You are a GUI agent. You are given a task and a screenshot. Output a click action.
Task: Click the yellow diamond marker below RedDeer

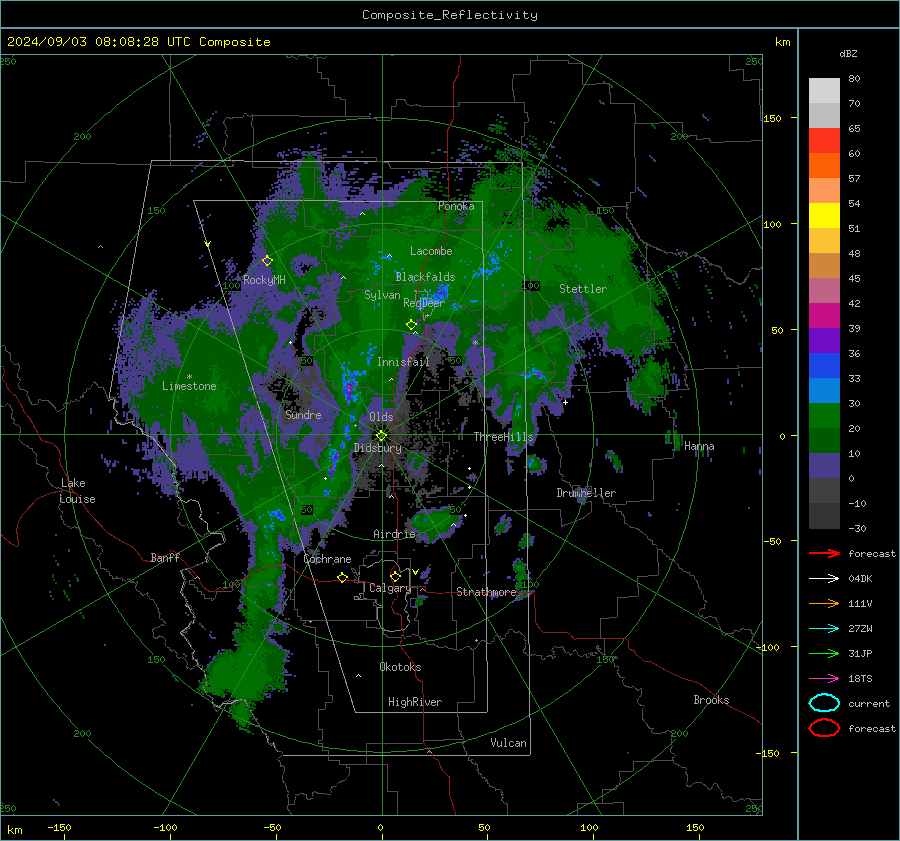pyautogui.click(x=411, y=324)
